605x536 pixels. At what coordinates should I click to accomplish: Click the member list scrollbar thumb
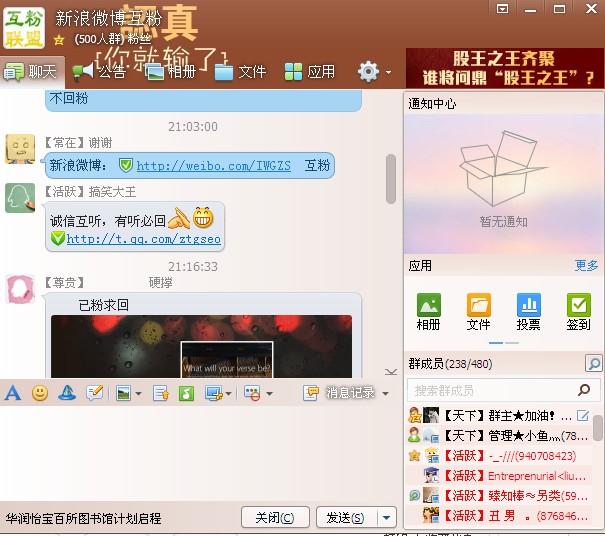click(x=598, y=427)
